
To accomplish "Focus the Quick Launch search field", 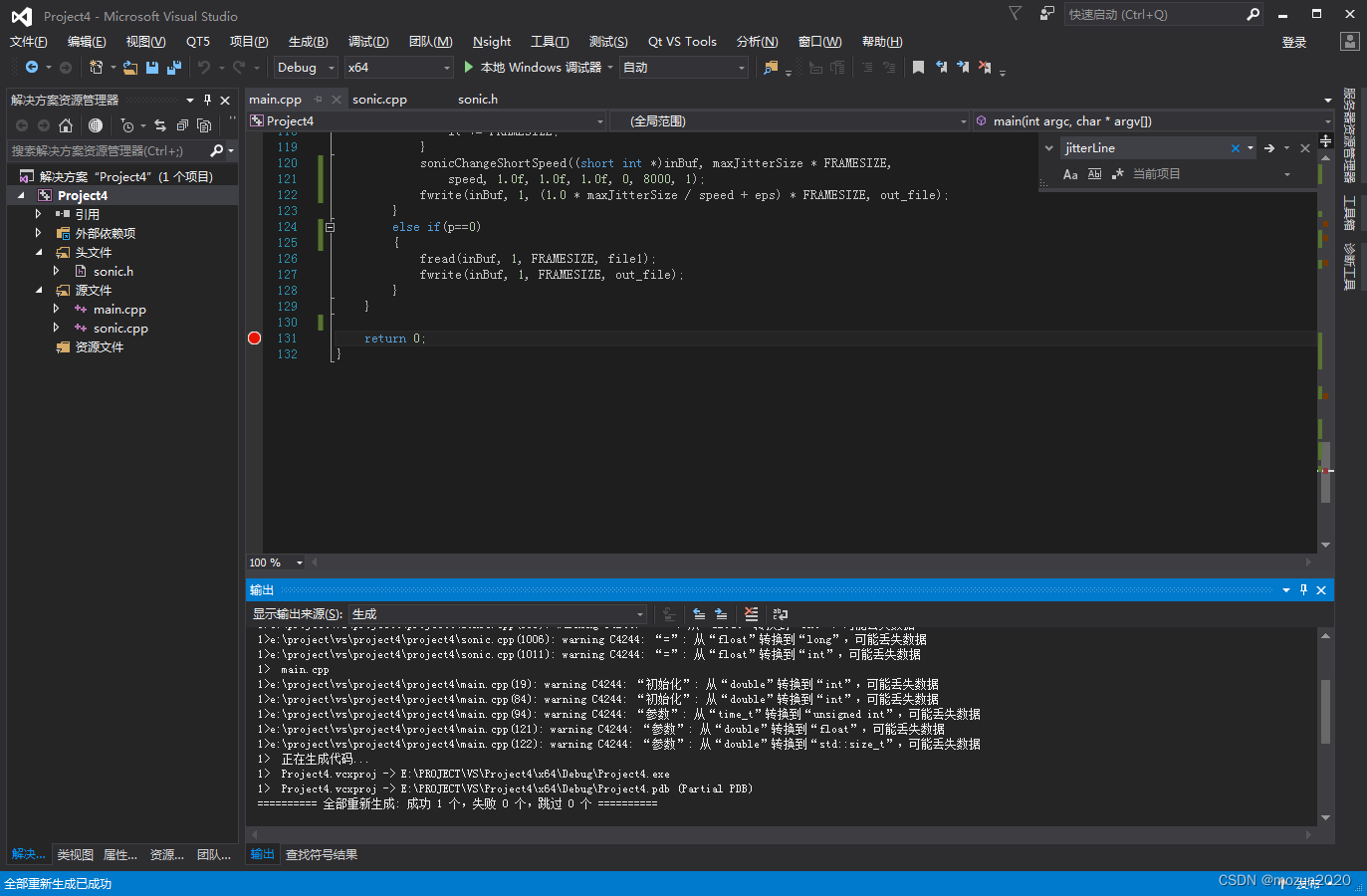I will (x=1155, y=14).
